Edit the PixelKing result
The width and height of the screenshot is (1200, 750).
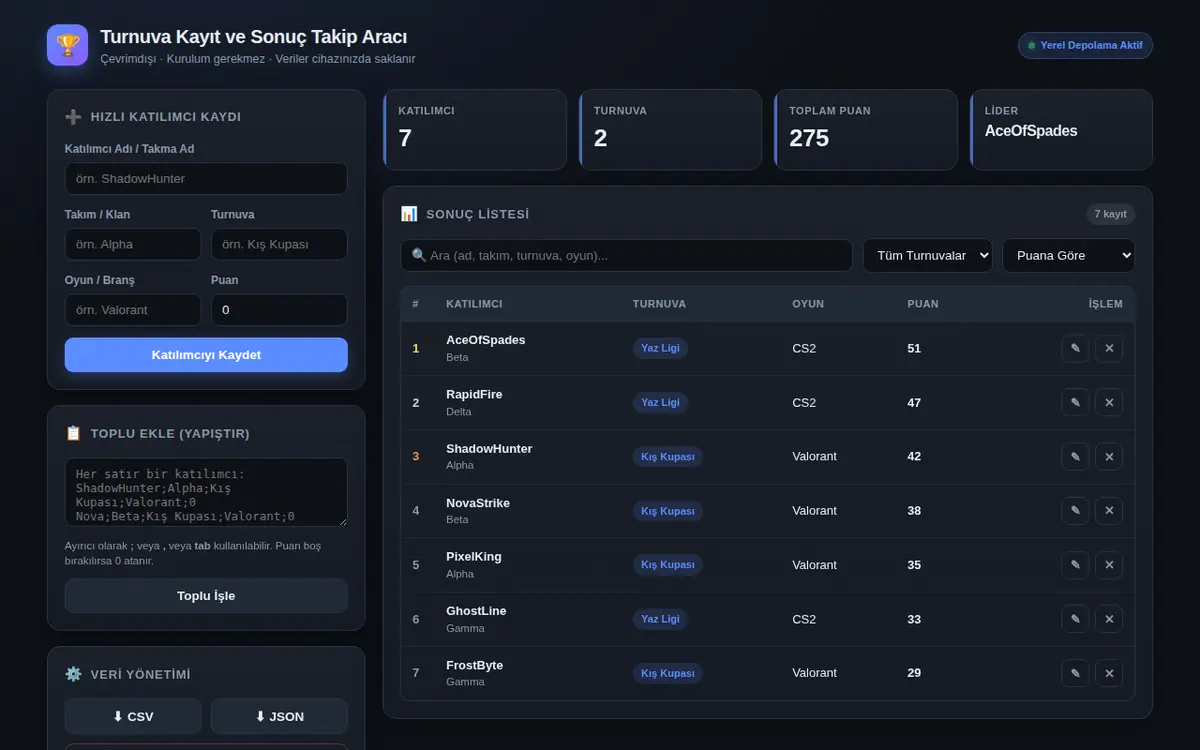pyautogui.click(x=1075, y=564)
